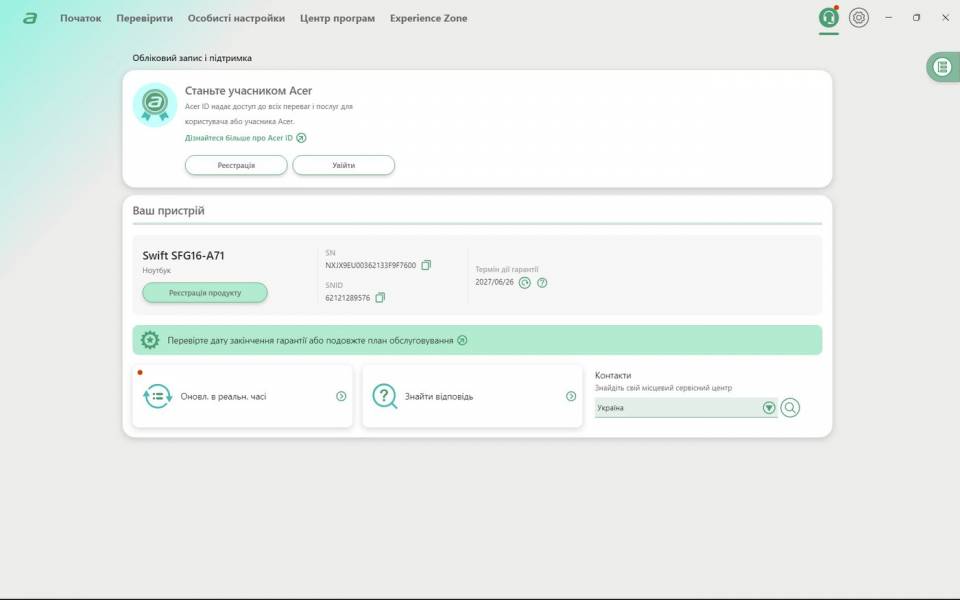960x600 pixels.
Task: Click the Україна country field
Action: [686, 408]
